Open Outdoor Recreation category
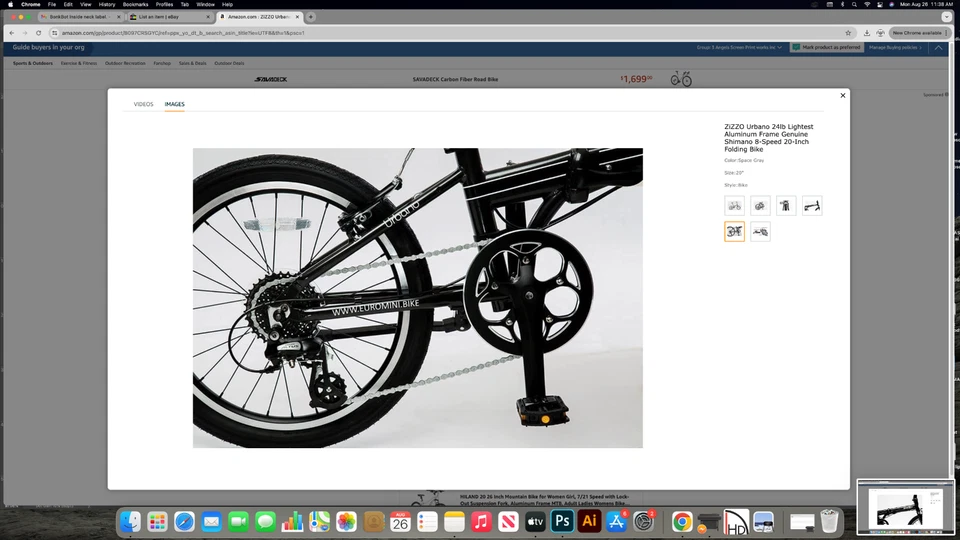This screenshot has height=540, width=960. pyautogui.click(x=125, y=63)
